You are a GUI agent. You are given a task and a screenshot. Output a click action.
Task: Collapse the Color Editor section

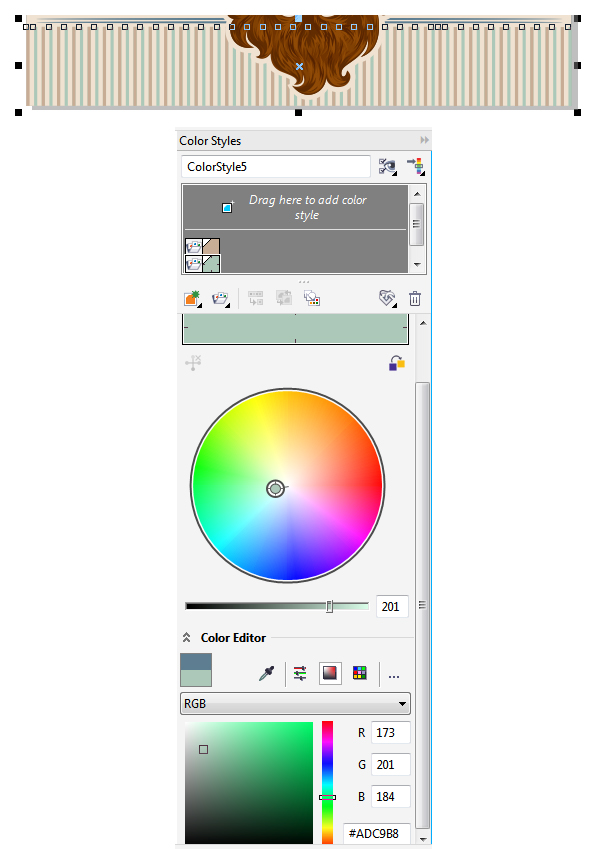[x=186, y=637]
